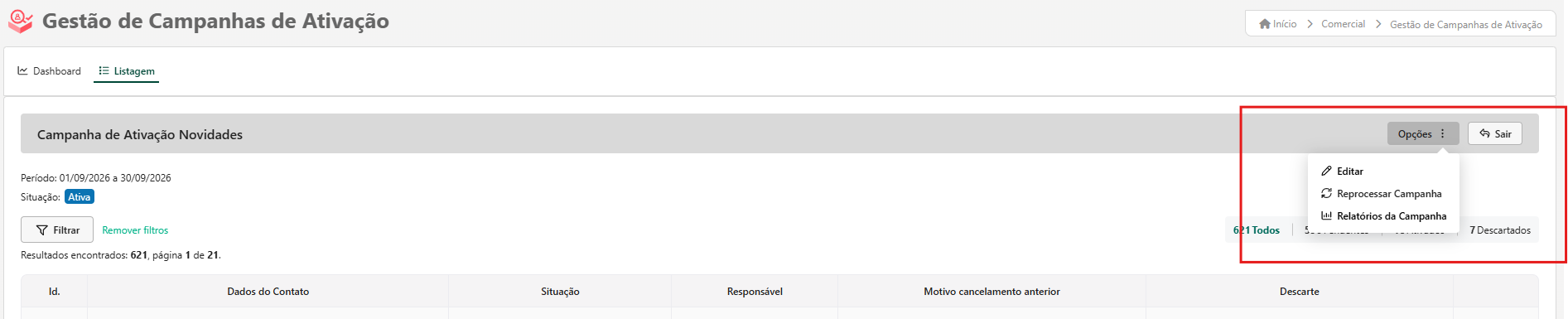Click the pencil icon next to Editar
This screenshot has height=319, width=1568.
1326,171
